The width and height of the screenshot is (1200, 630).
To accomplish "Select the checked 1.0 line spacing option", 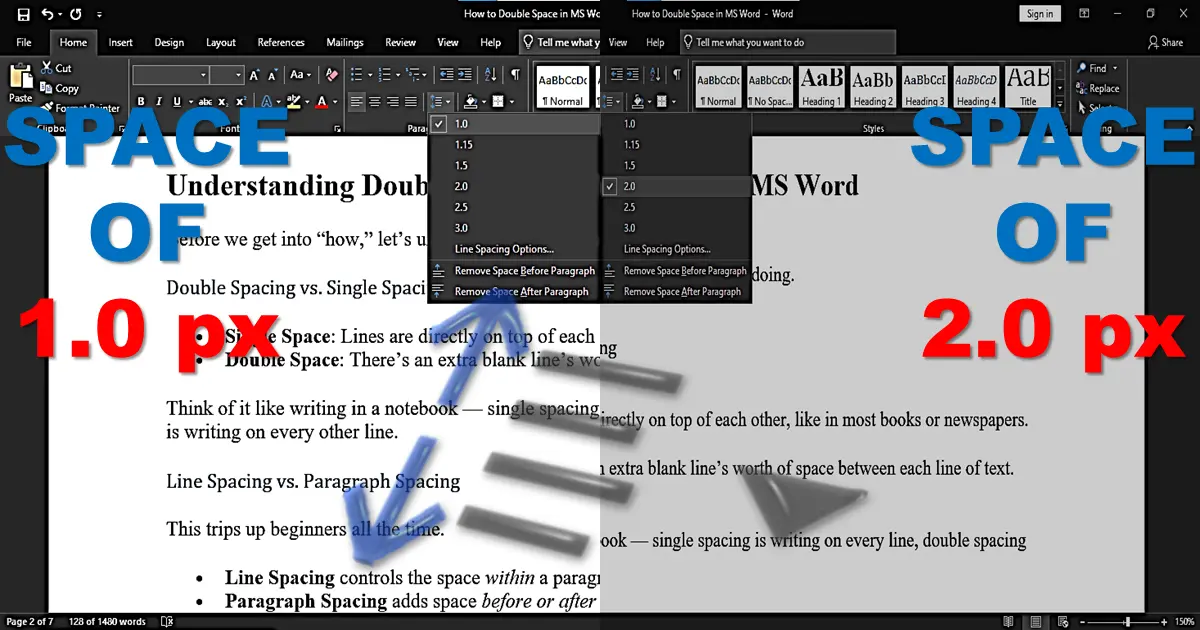I will point(460,123).
